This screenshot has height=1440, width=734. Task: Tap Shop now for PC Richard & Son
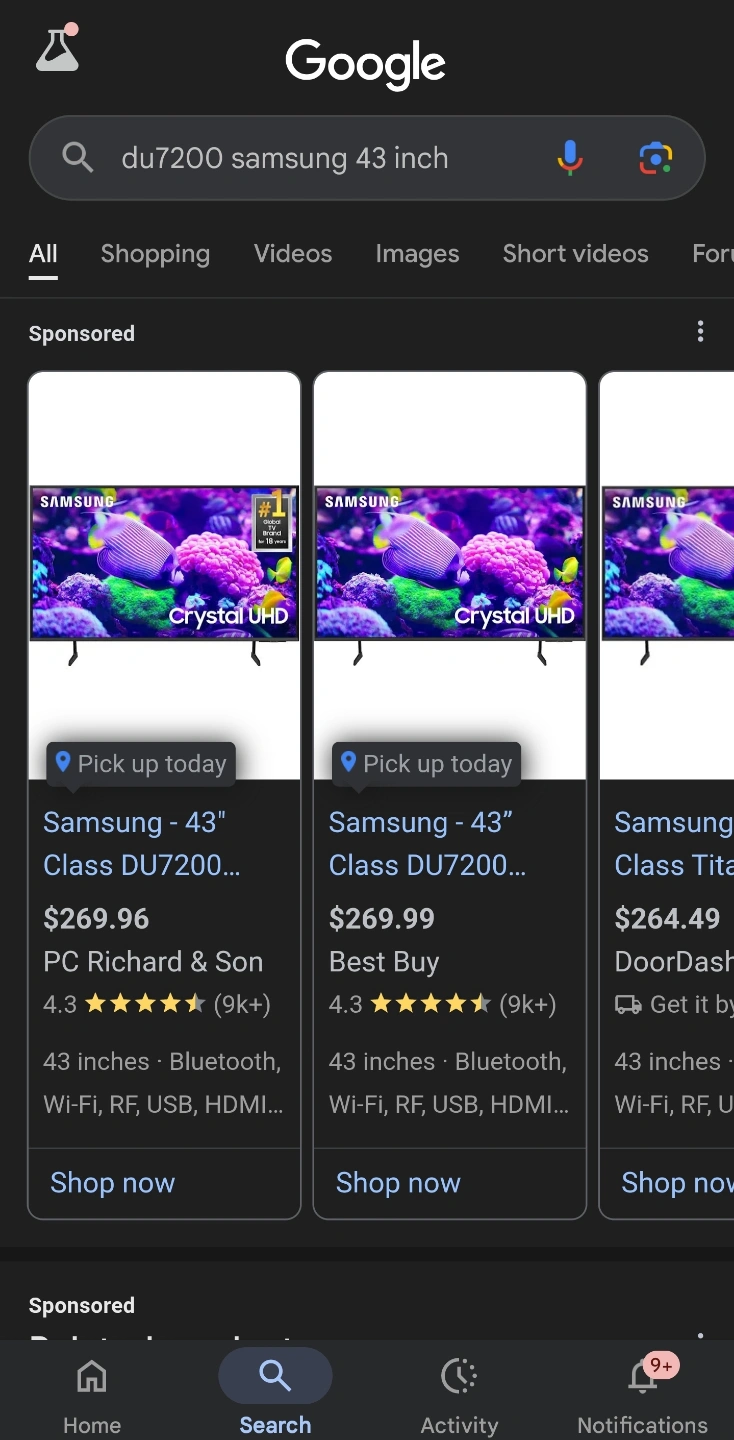[x=113, y=1183]
